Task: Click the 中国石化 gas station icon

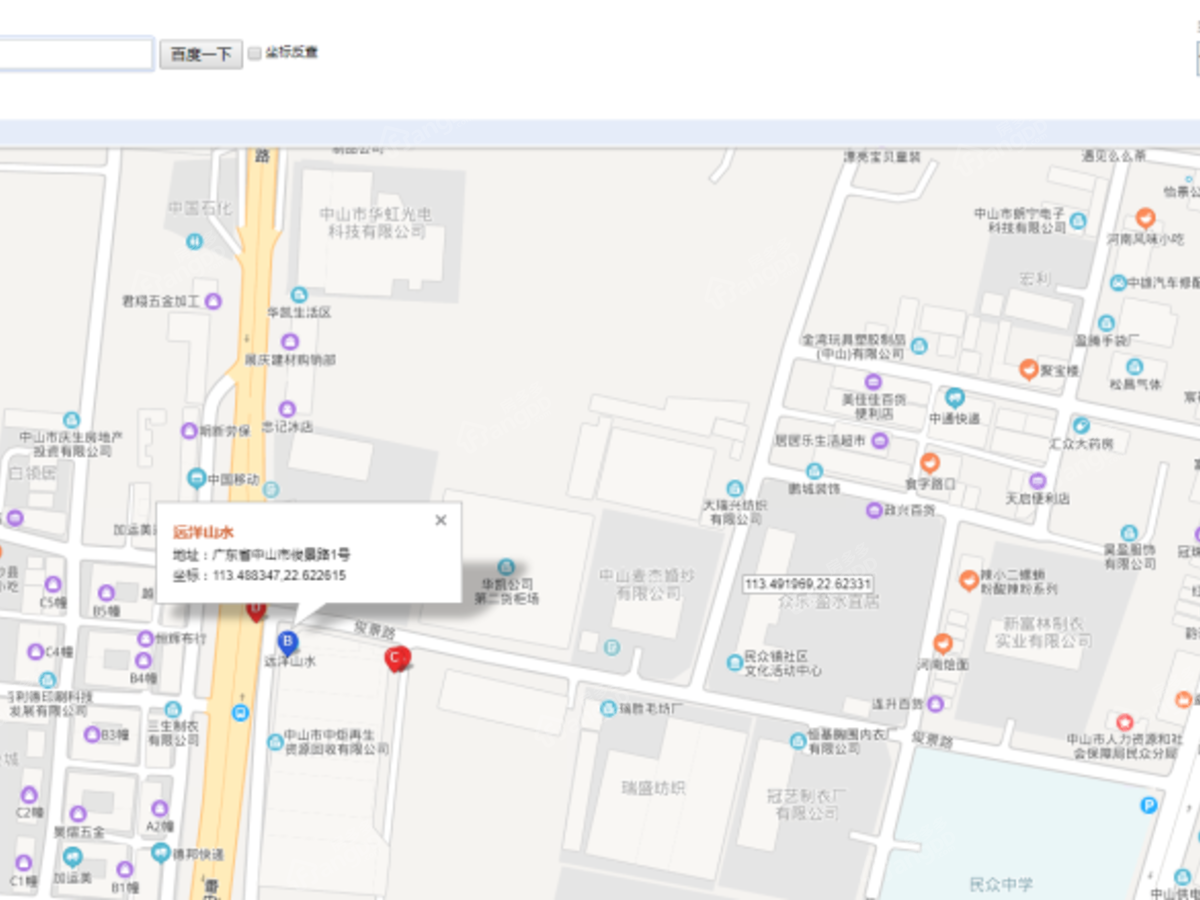Action: pos(193,241)
